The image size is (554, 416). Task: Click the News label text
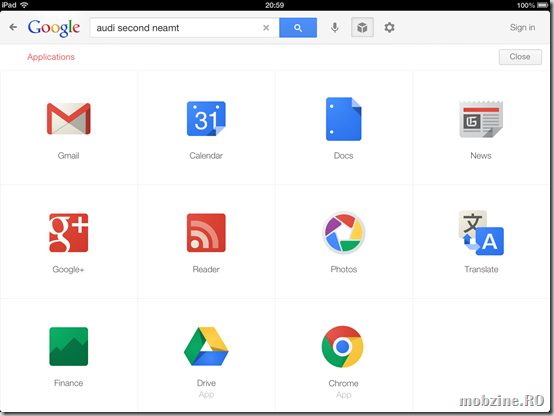click(x=481, y=156)
